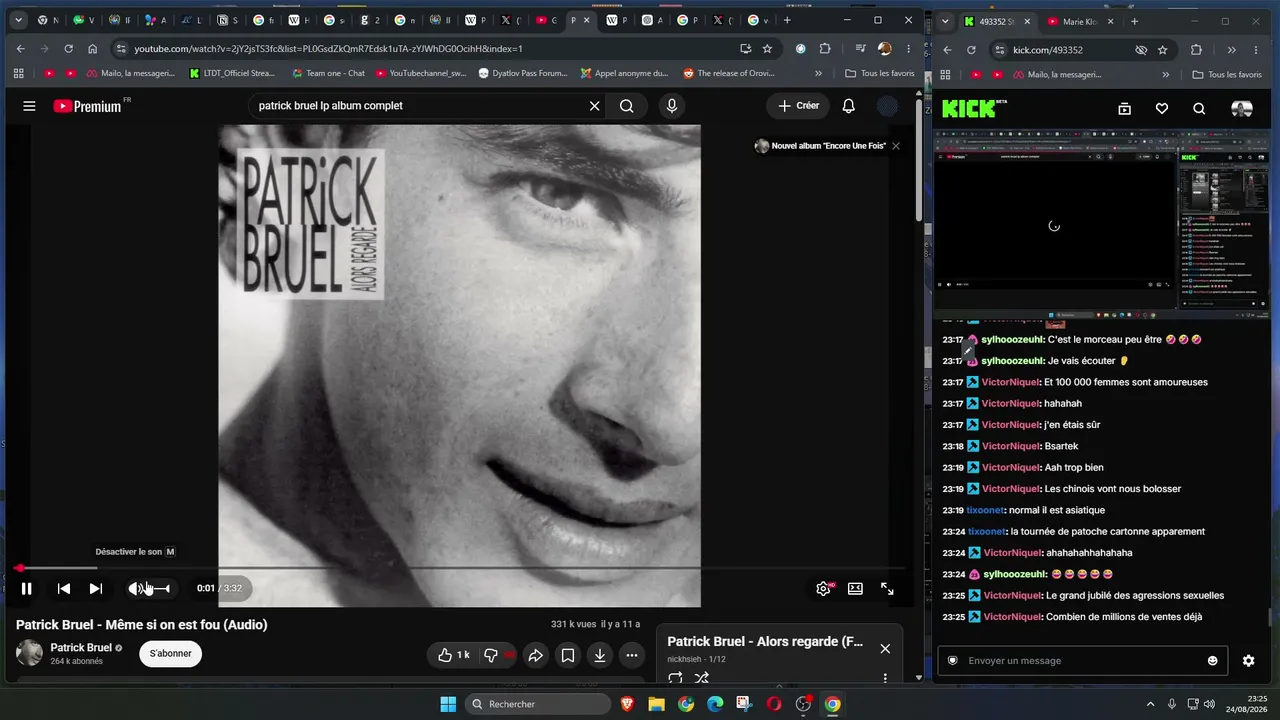
Task: Go back in the YouTube browser window
Action: [21, 49]
